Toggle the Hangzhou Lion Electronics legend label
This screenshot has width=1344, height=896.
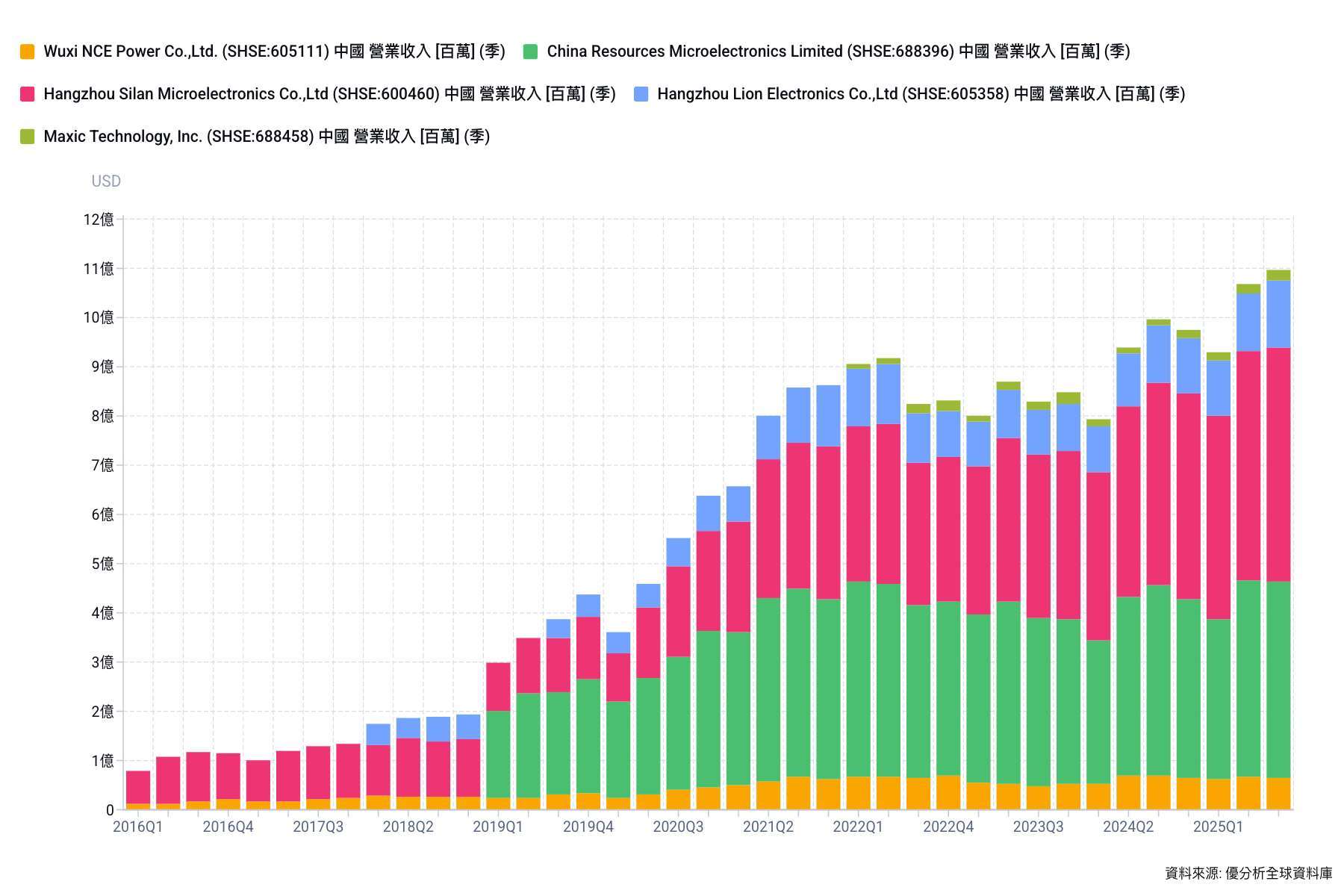921,94
